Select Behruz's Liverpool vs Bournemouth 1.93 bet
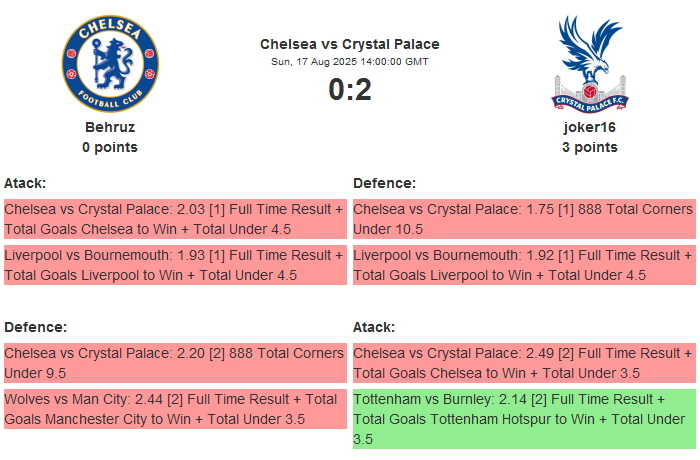Image resolution: width=700 pixels, height=460 pixels. [175, 265]
